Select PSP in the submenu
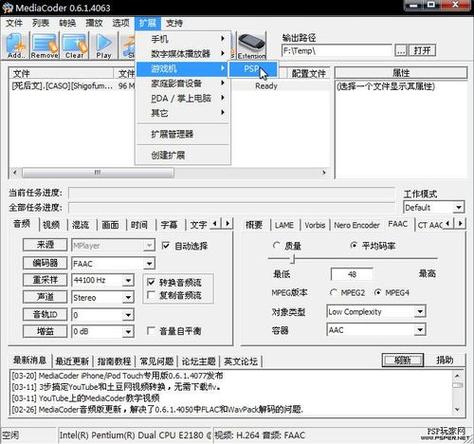Viewport: 474px width, 444px height. click(x=253, y=69)
